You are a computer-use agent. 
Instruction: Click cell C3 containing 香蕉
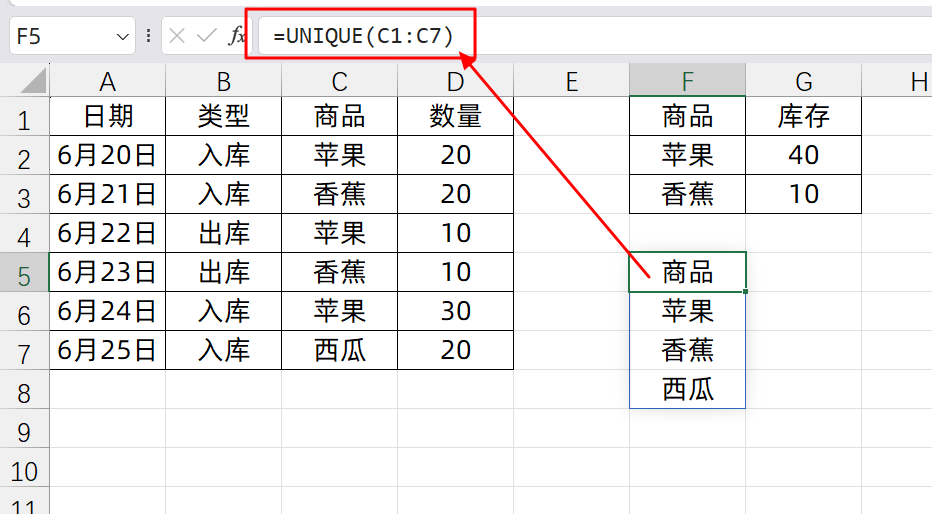pos(339,194)
